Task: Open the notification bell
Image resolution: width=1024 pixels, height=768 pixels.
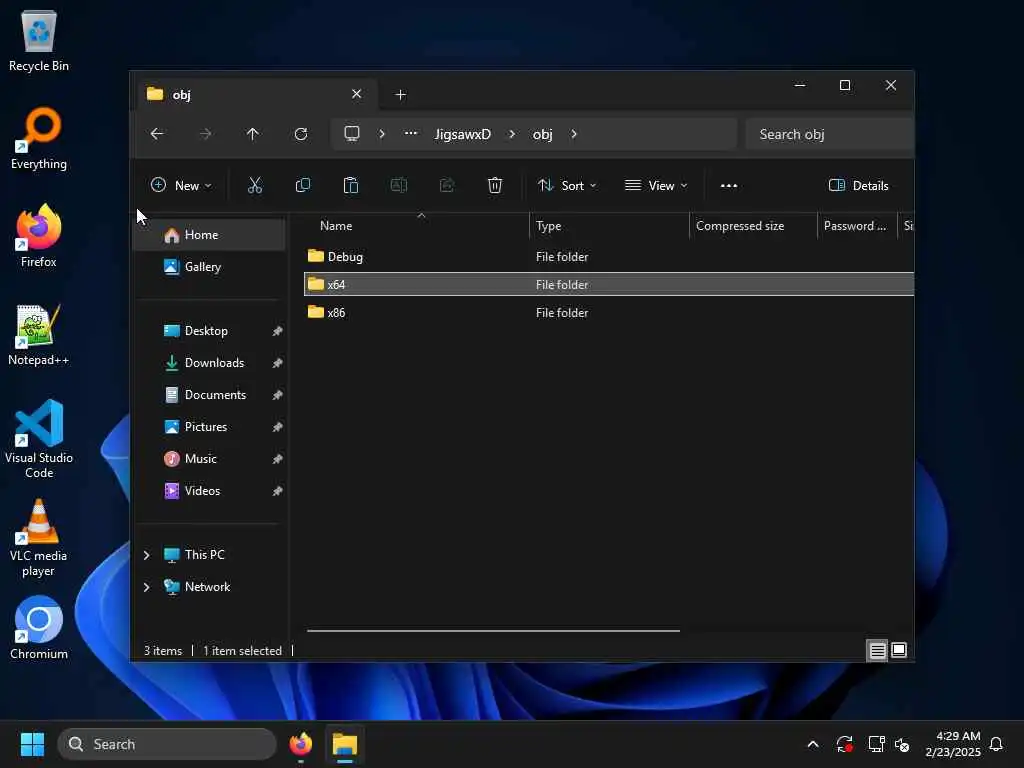Action: [x=996, y=744]
